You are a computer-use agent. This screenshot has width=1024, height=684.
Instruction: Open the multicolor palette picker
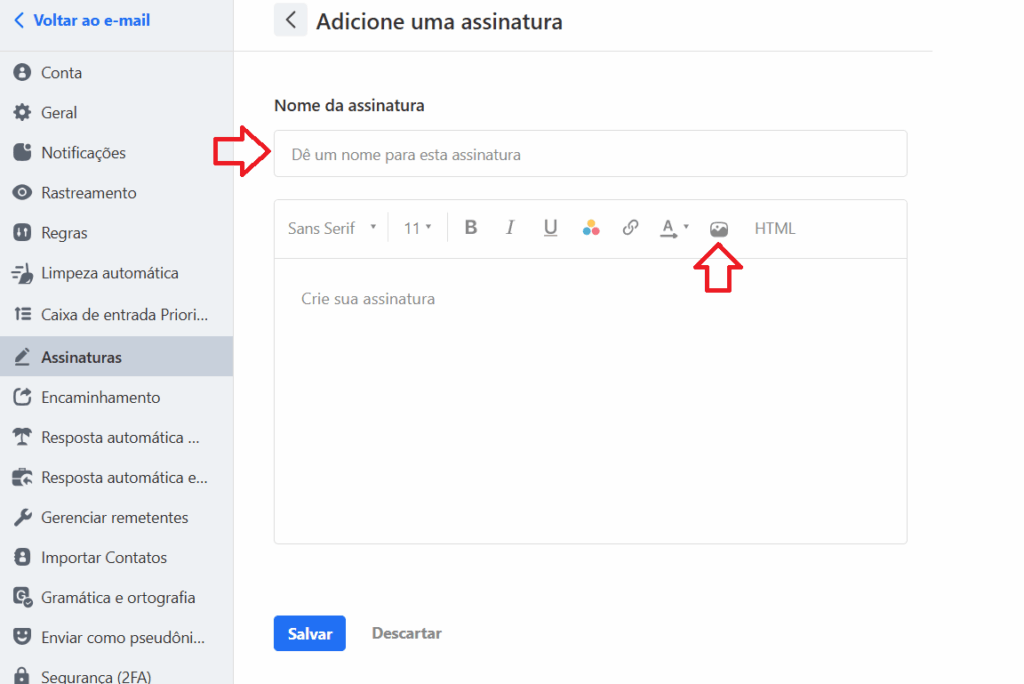(x=591, y=228)
